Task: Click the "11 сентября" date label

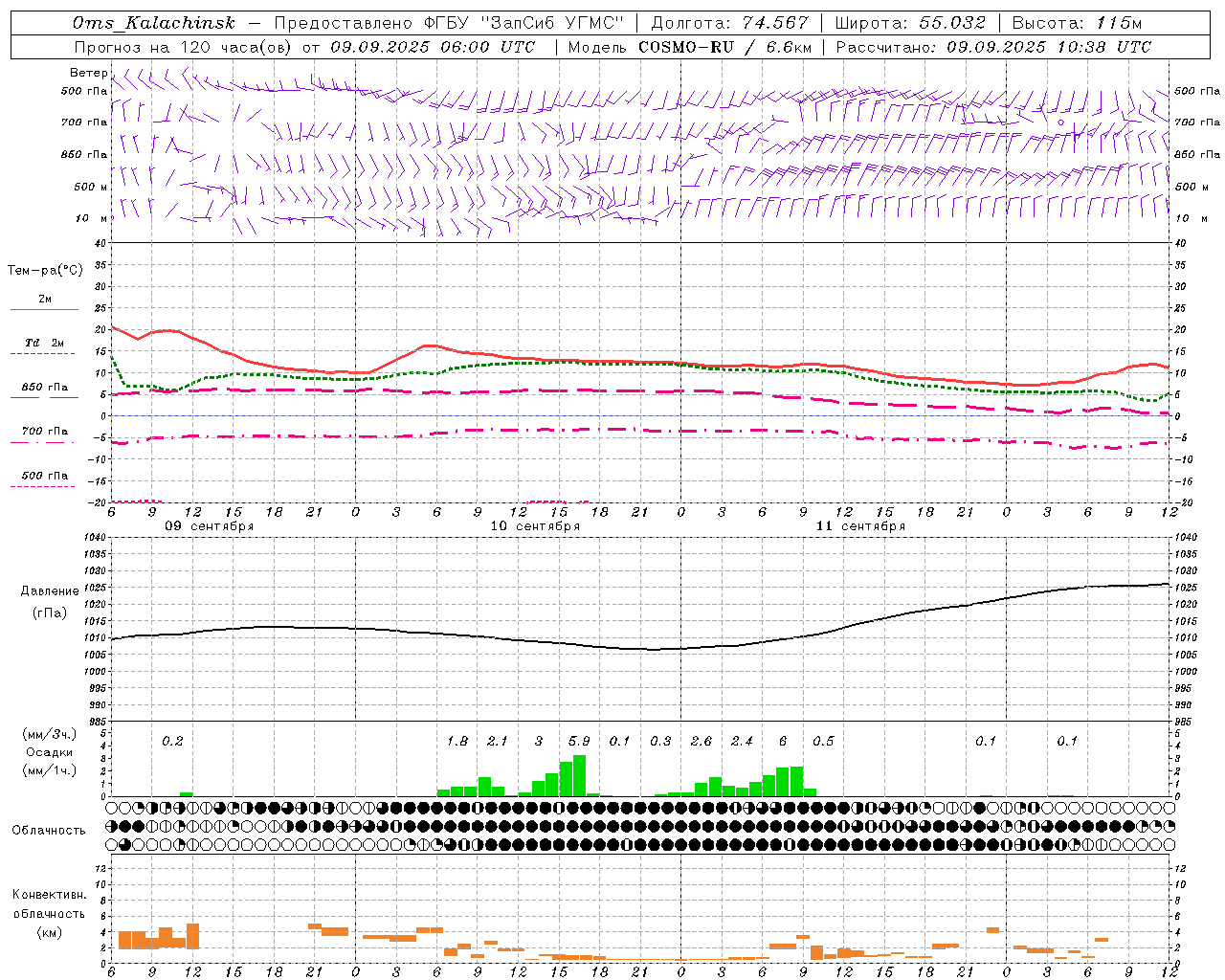Action: point(860,526)
